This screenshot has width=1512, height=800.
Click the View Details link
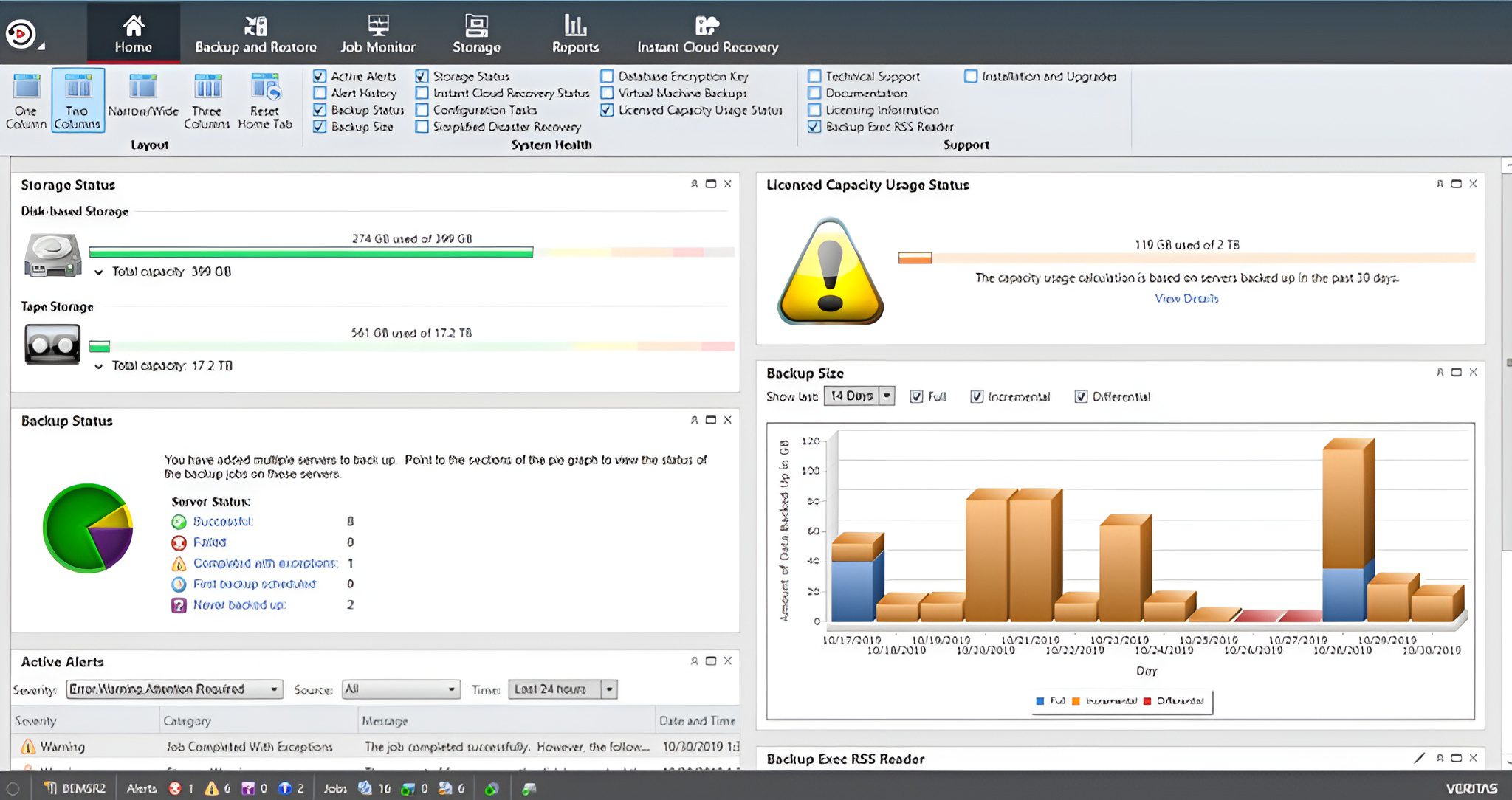click(1186, 298)
